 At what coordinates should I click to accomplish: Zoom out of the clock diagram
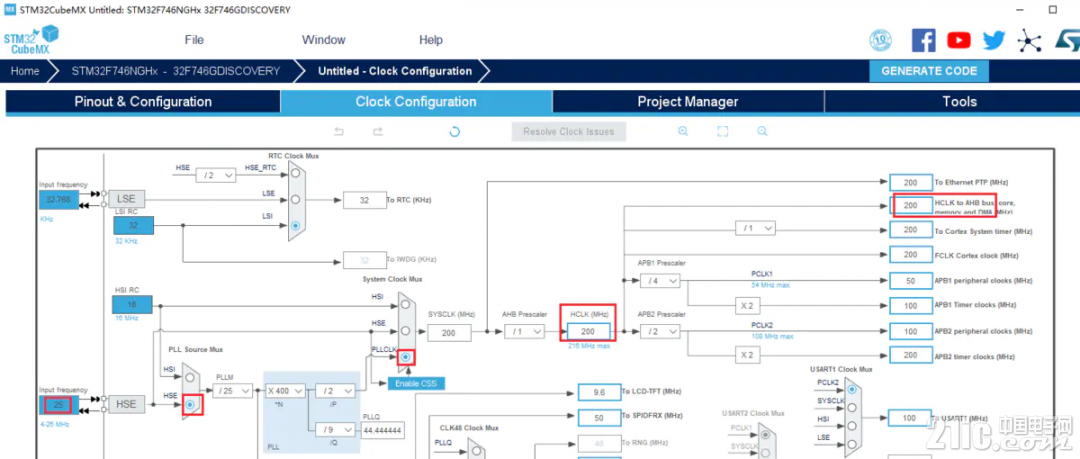point(762,131)
